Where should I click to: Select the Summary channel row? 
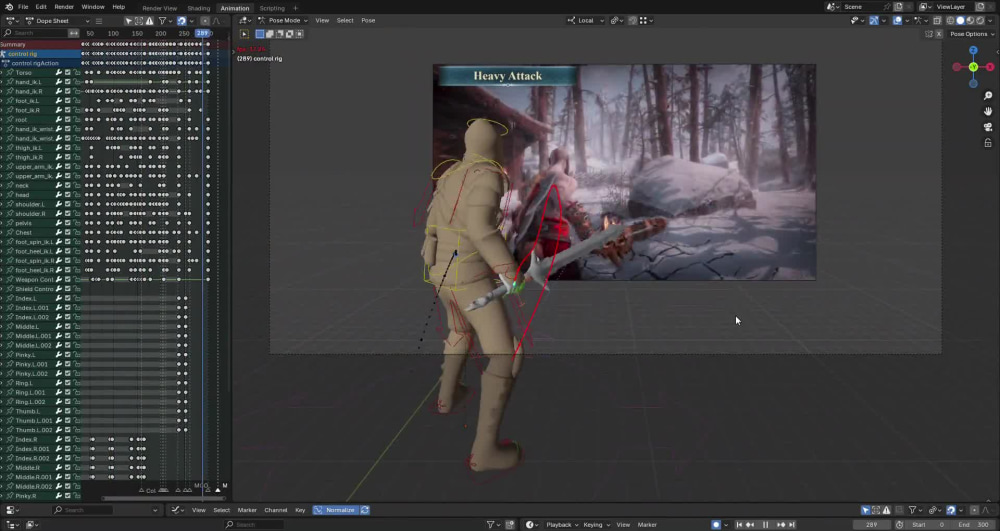[40, 45]
